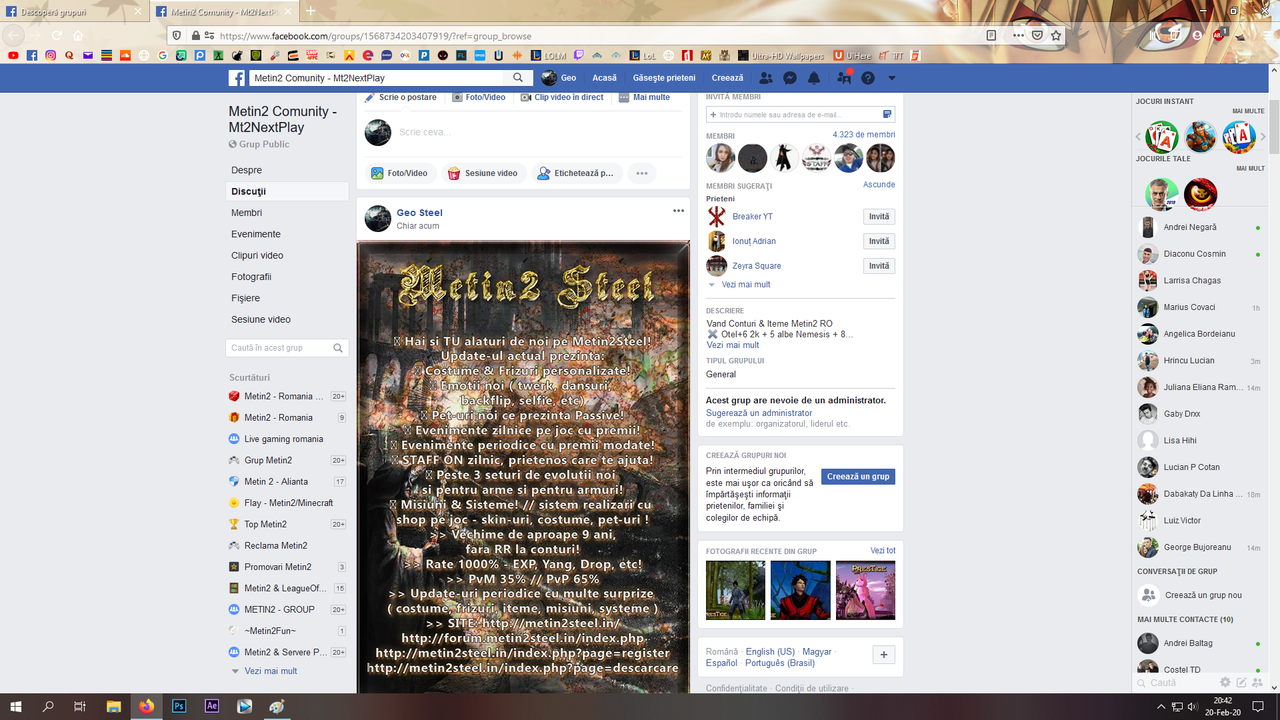Invite Zeyra Square to the group

[x=879, y=266]
